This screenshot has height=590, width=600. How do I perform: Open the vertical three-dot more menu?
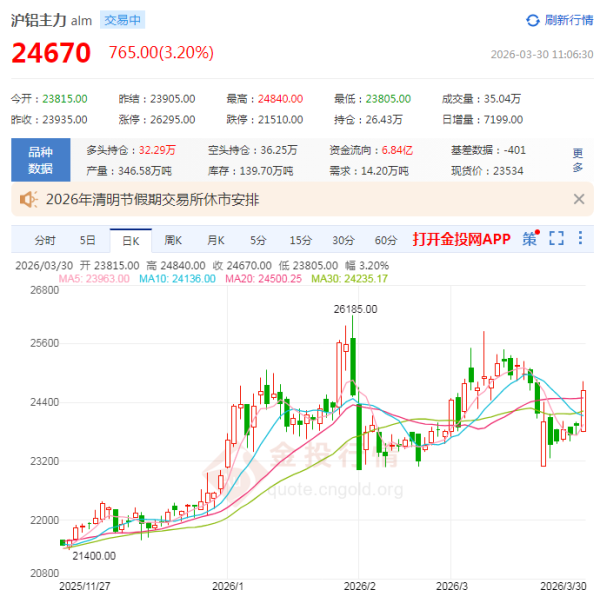[x=580, y=238]
